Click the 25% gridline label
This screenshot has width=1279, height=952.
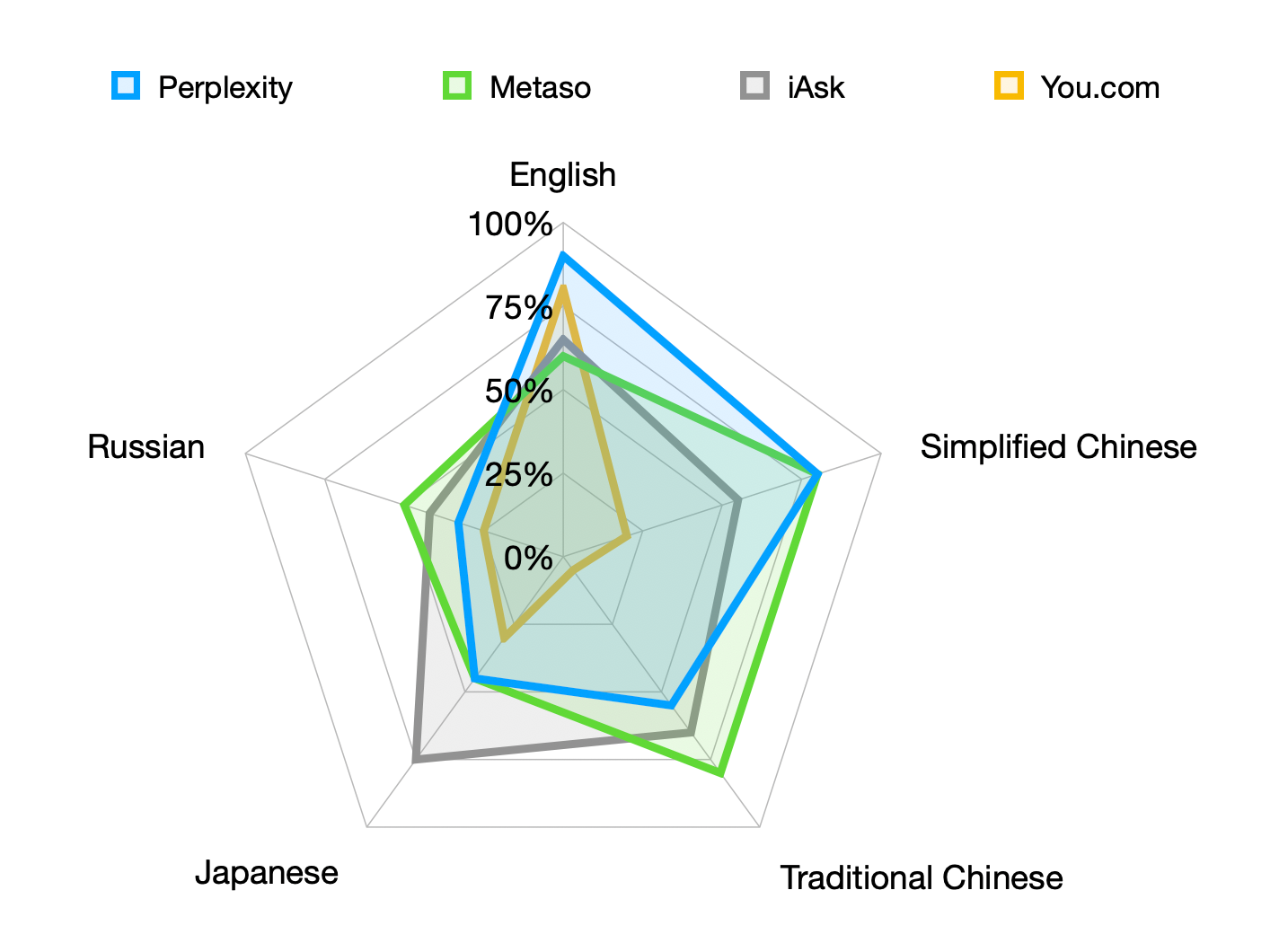tap(519, 475)
